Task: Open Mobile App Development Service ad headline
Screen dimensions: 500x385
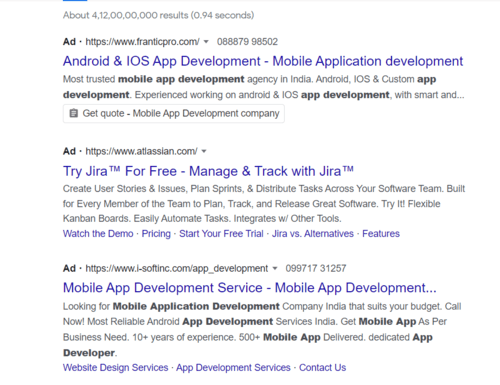Action: (250, 288)
